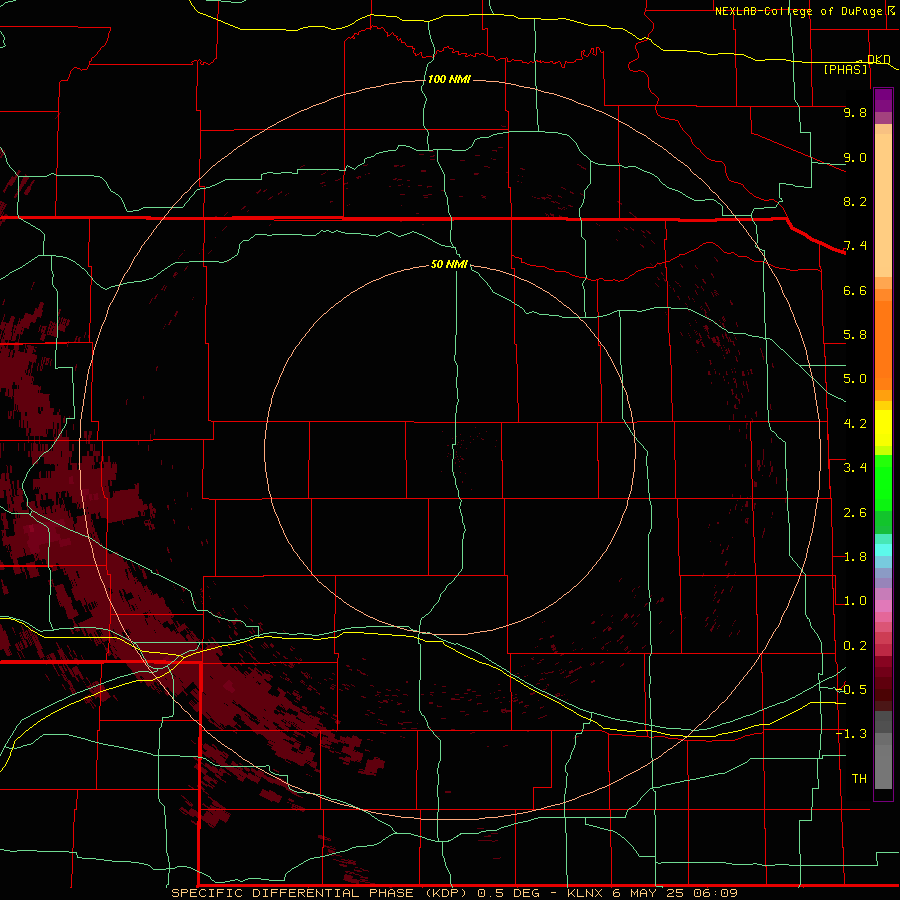Pick the yellow segment of color bar
The width and height of the screenshot is (900, 900).
[883, 428]
